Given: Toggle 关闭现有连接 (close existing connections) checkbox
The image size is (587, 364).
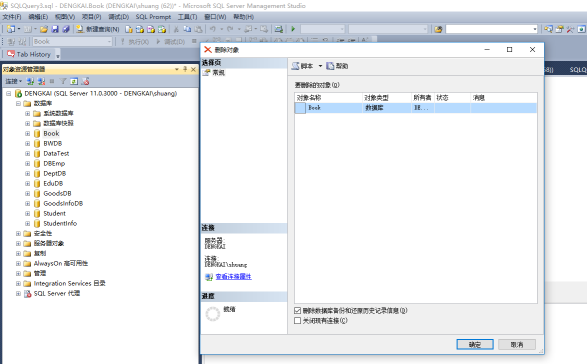Looking at the screenshot, I should pos(298,321).
